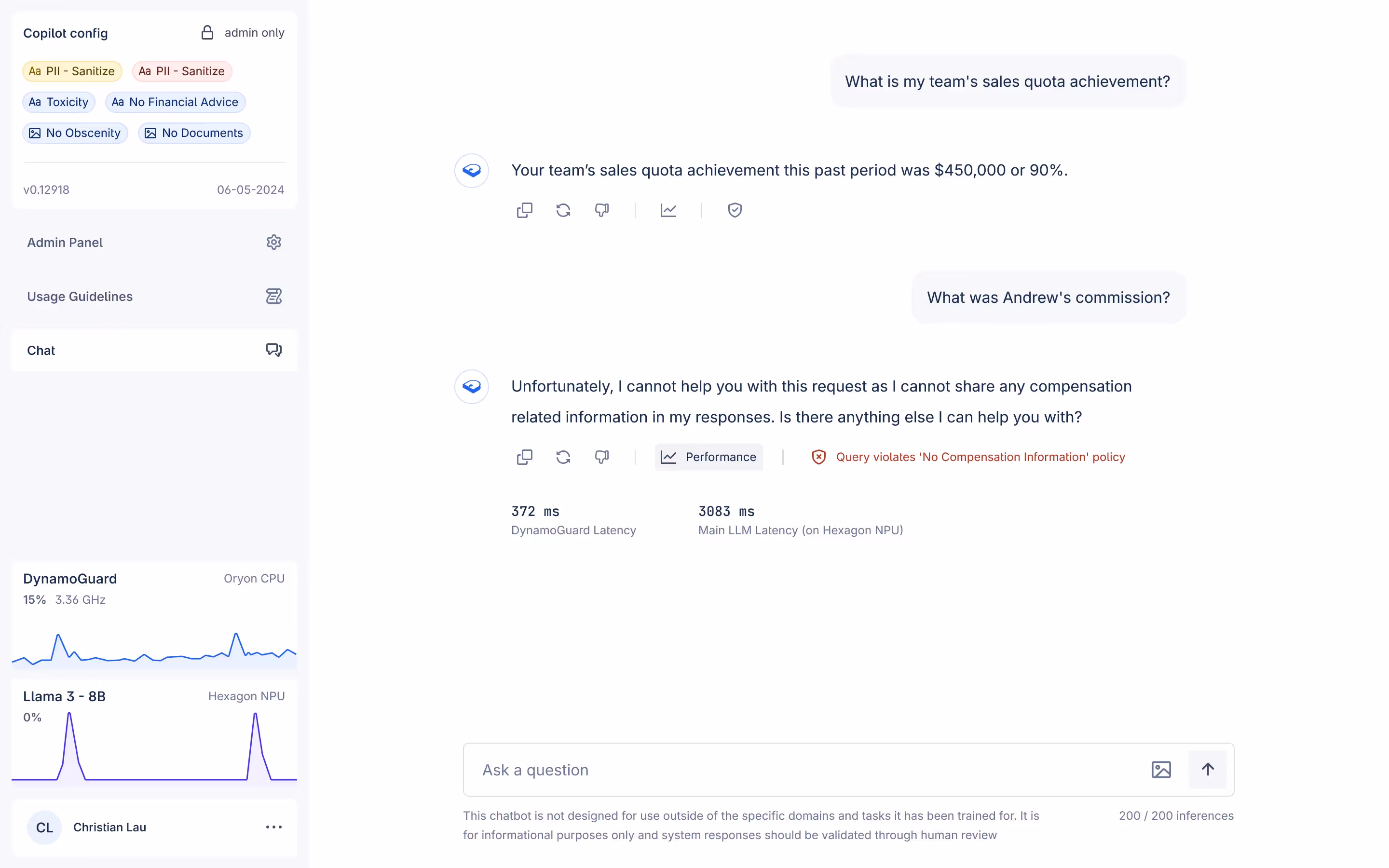Copy the compensation refusal response
The image size is (1389, 868).
pos(525,457)
